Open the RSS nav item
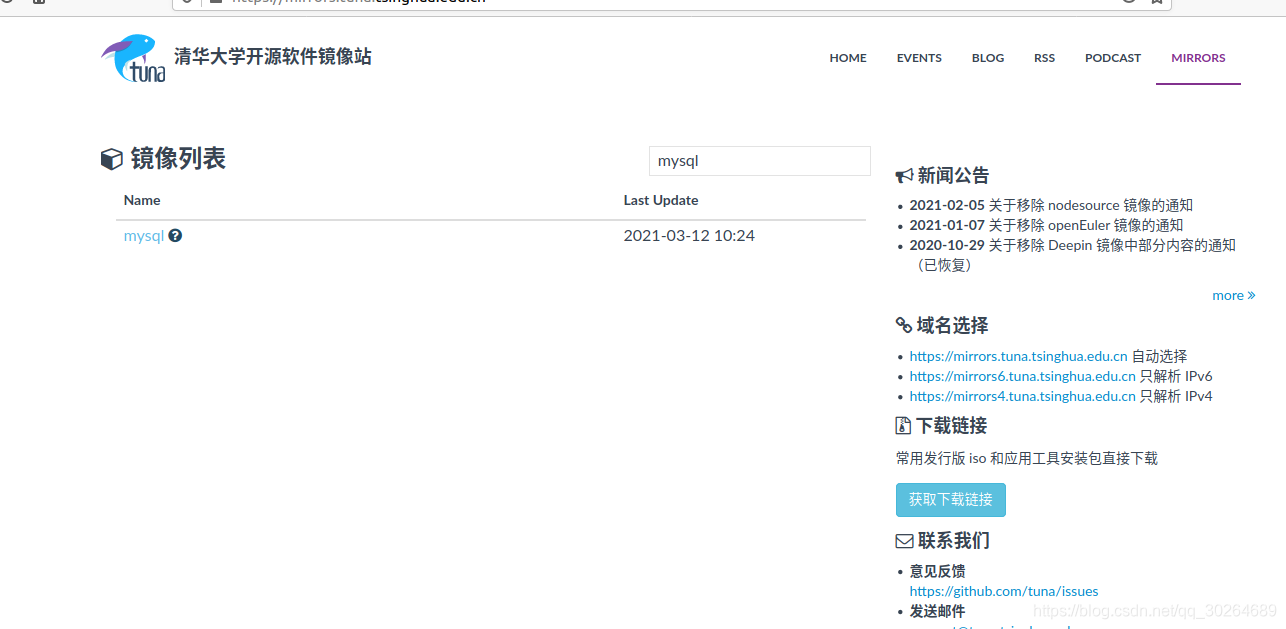This screenshot has height=629, width=1286. tap(1044, 58)
